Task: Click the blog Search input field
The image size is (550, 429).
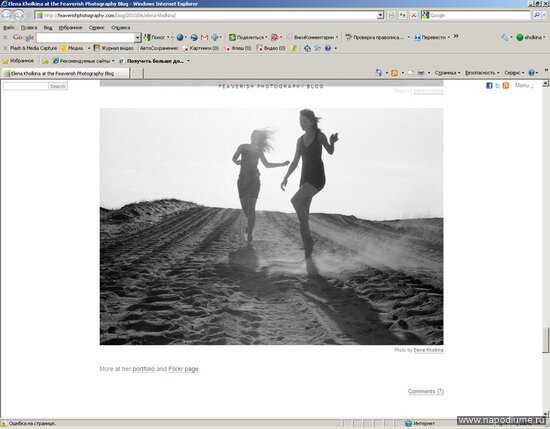Action: (26, 86)
